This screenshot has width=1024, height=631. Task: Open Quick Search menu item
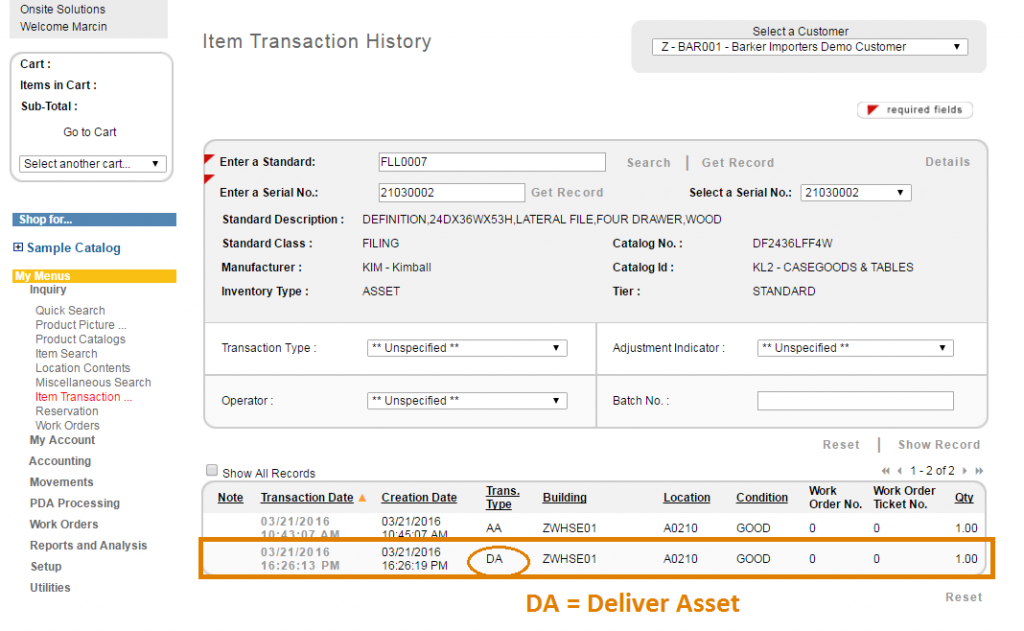coord(70,311)
